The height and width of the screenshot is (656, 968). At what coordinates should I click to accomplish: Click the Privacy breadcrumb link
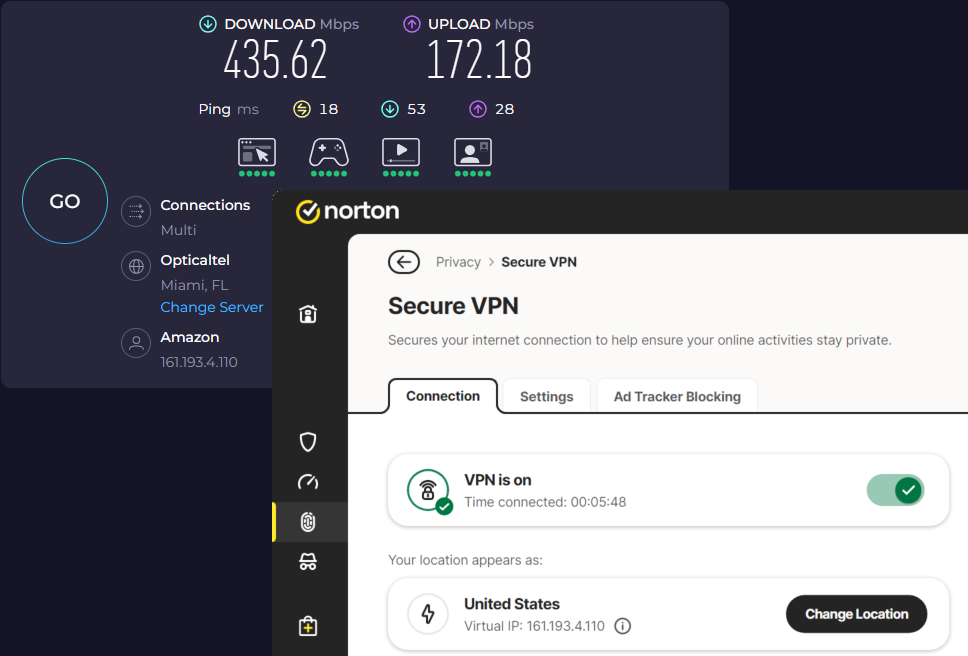point(458,262)
